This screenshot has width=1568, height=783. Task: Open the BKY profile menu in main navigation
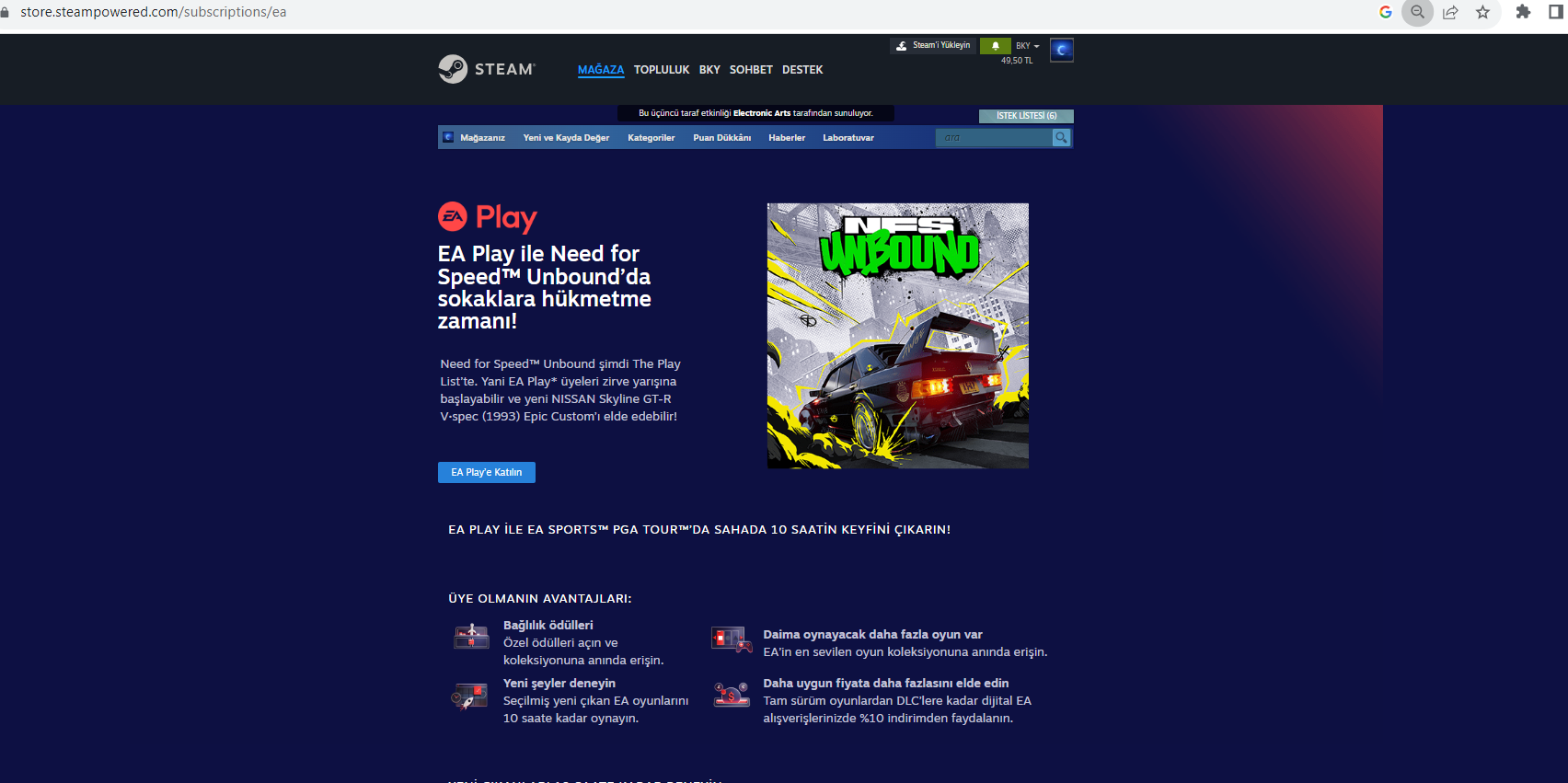pyautogui.click(x=709, y=70)
